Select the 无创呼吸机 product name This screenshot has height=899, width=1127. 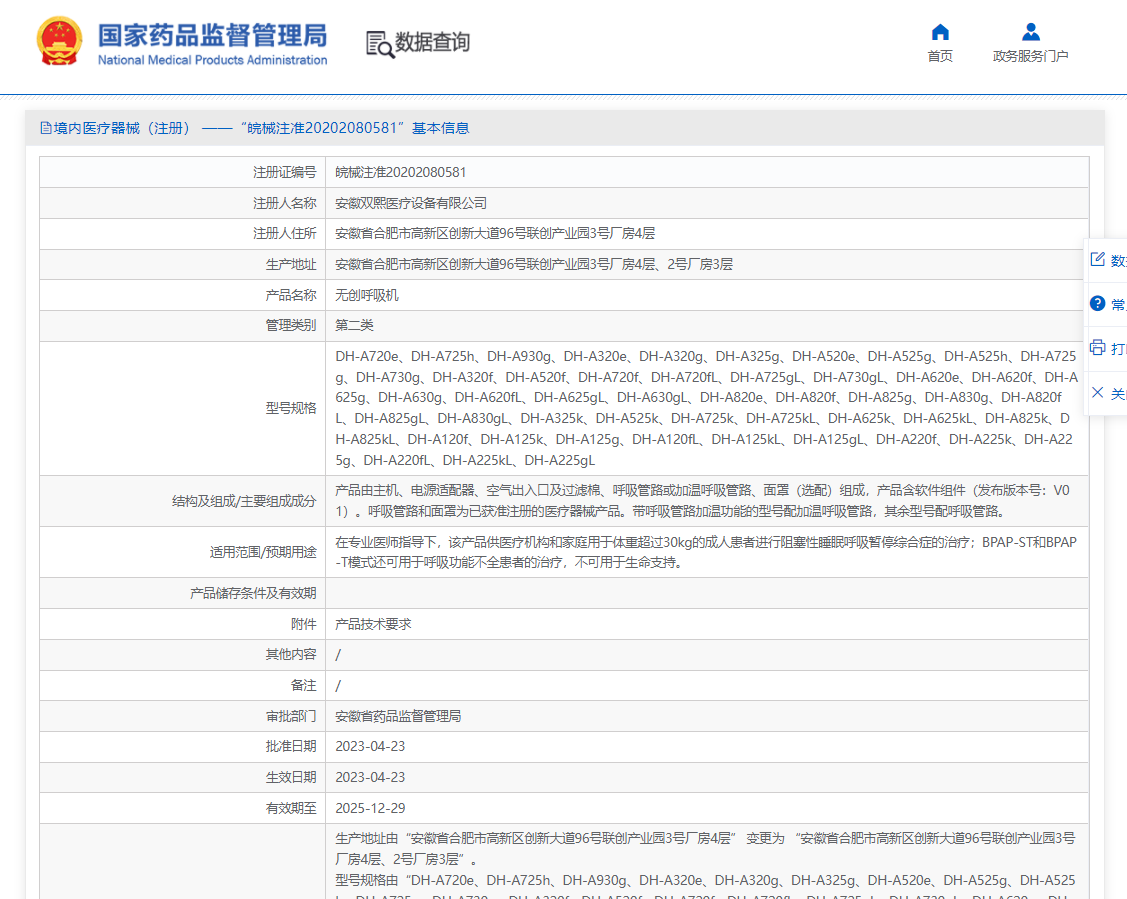pos(367,295)
